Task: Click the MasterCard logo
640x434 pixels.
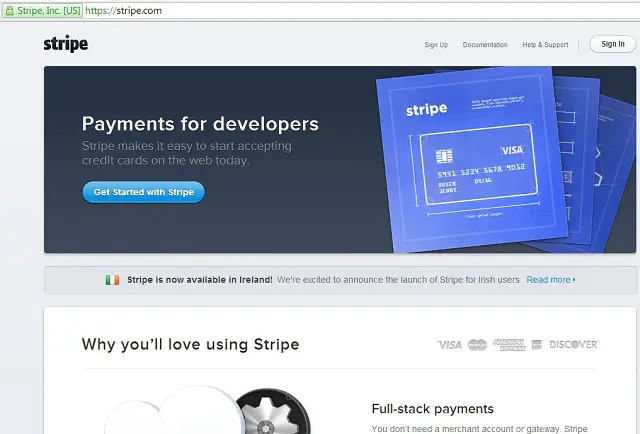Action: pyautogui.click(x=477, y=345)
